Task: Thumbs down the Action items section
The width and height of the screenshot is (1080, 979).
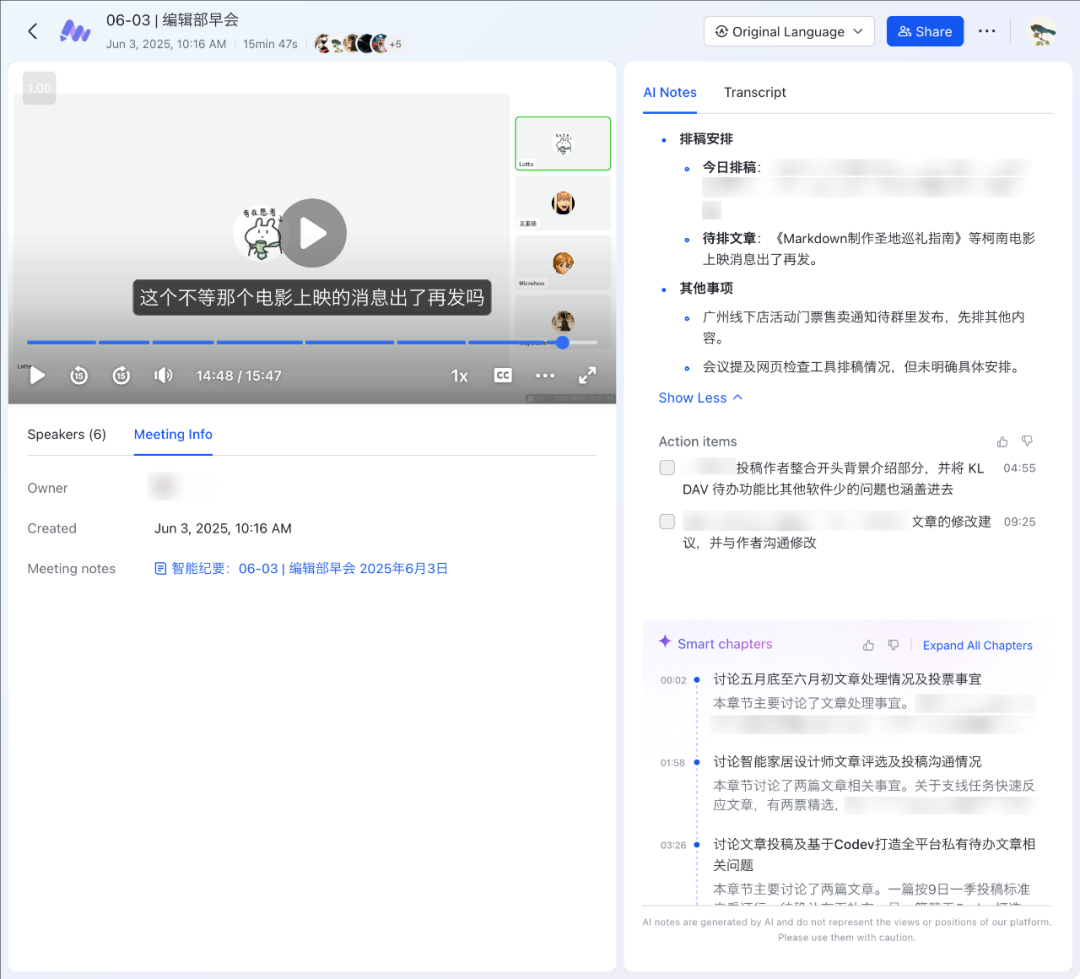Action: (1027, 441)
